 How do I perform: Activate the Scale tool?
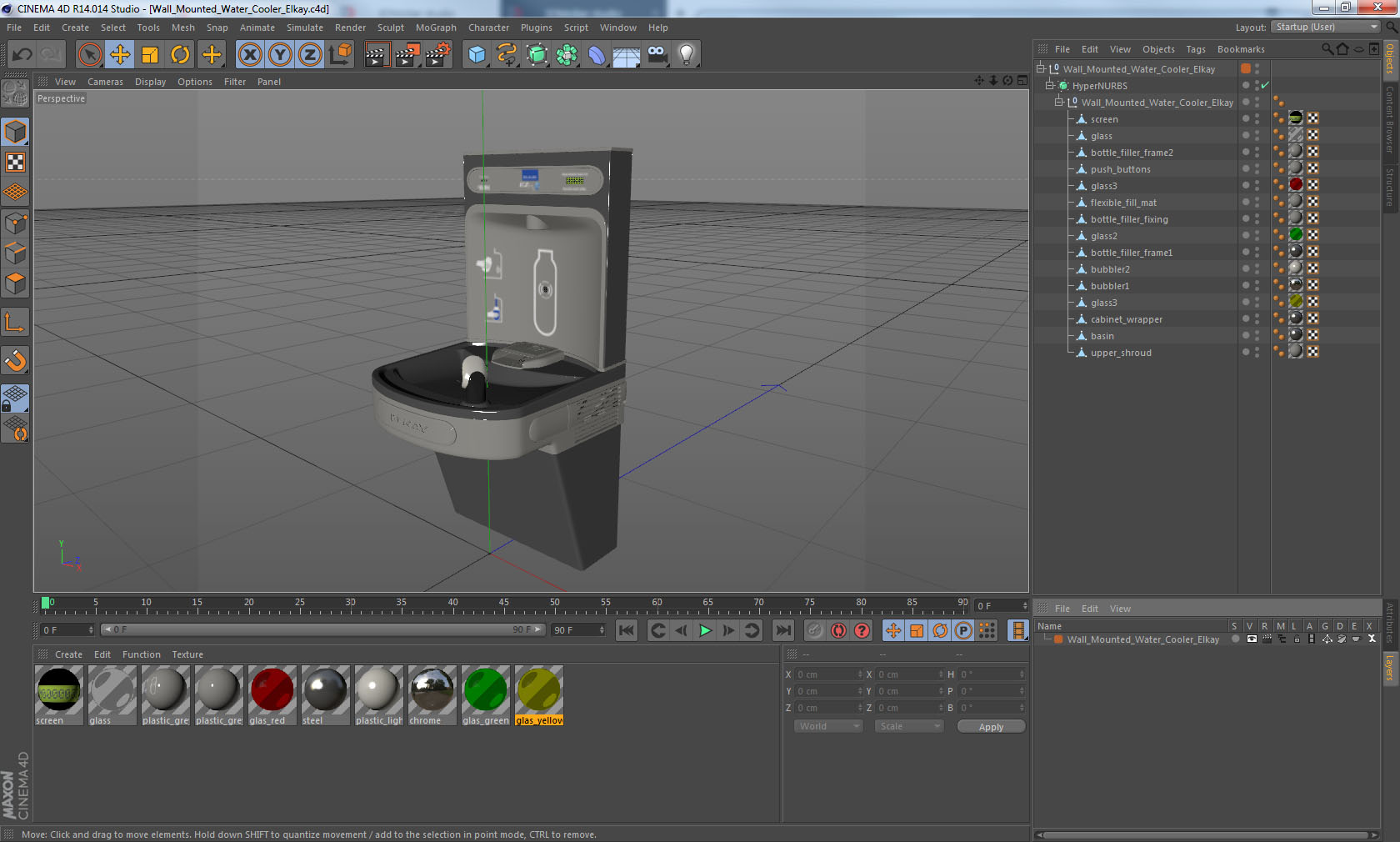tap(150, 55)
